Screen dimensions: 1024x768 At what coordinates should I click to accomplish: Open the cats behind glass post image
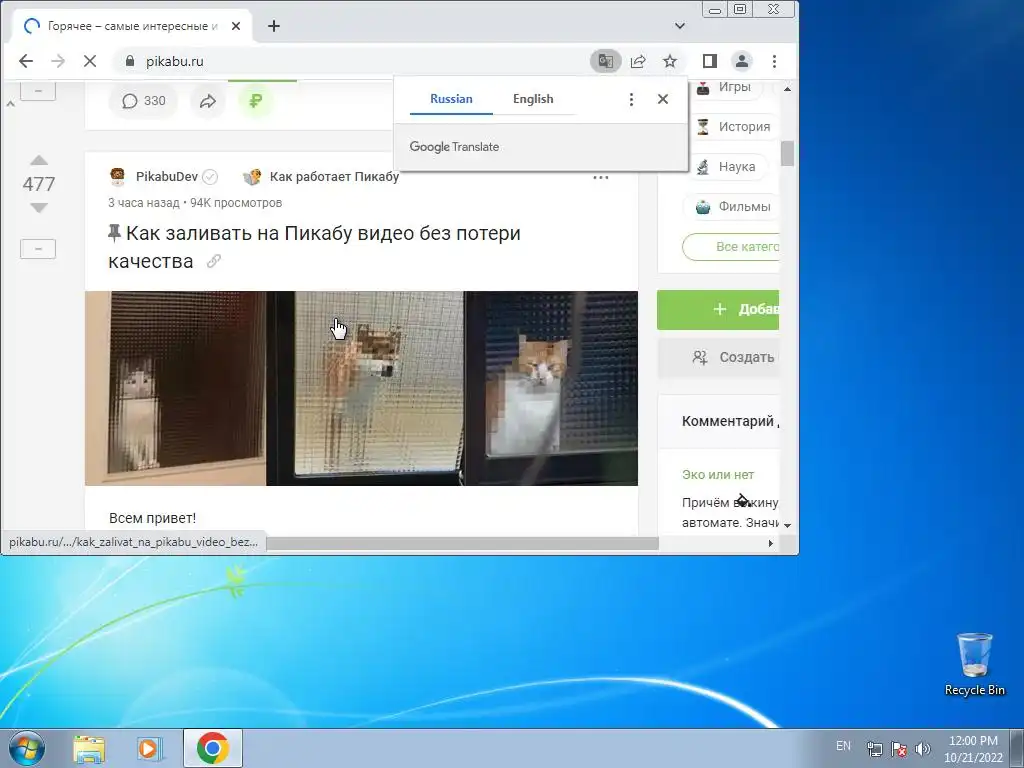361,388
